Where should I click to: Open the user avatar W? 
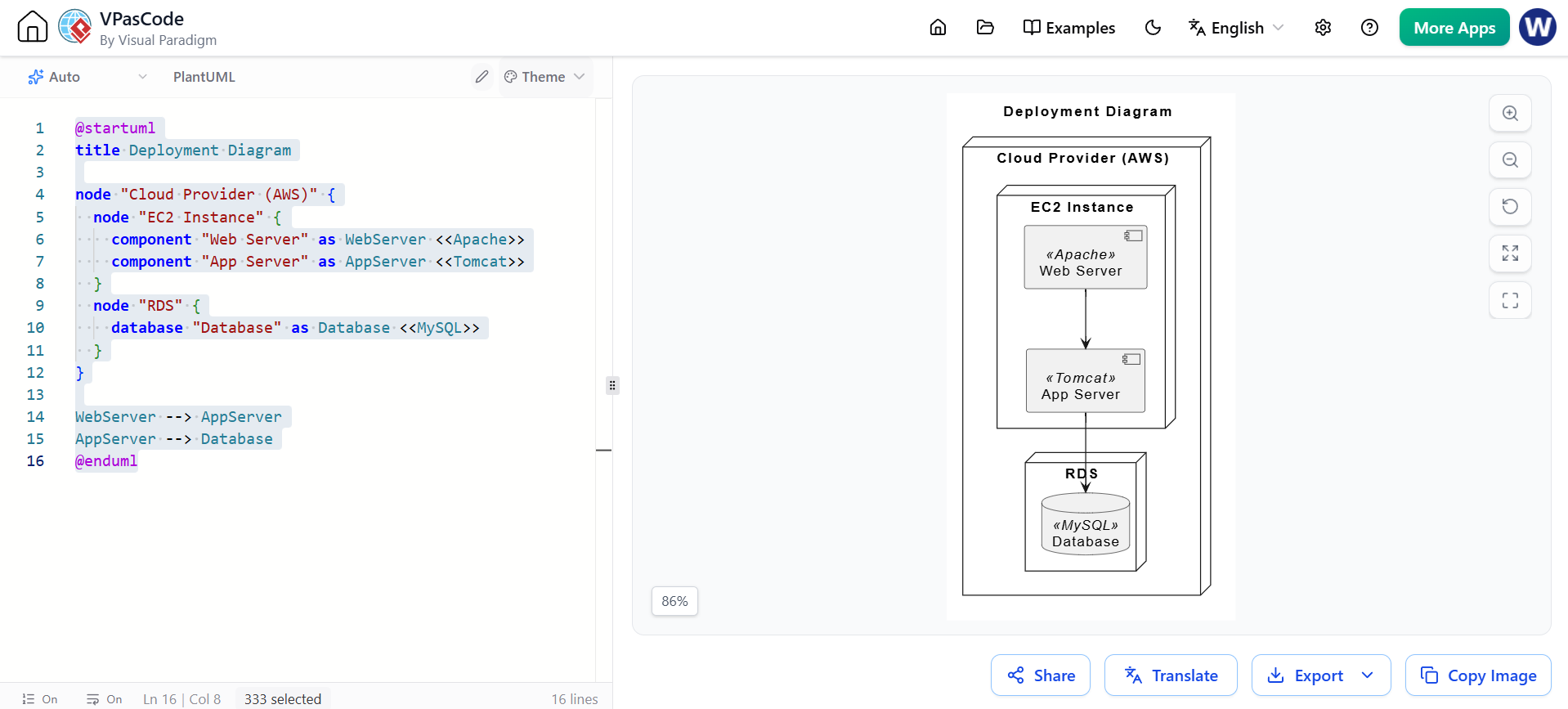1538,27
